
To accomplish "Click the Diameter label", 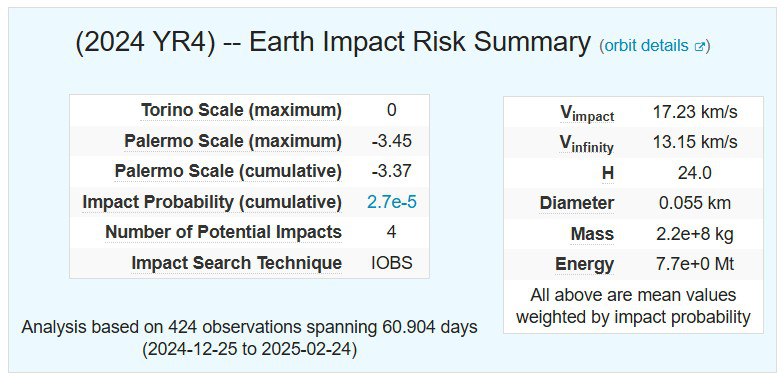I will [576, 204].
